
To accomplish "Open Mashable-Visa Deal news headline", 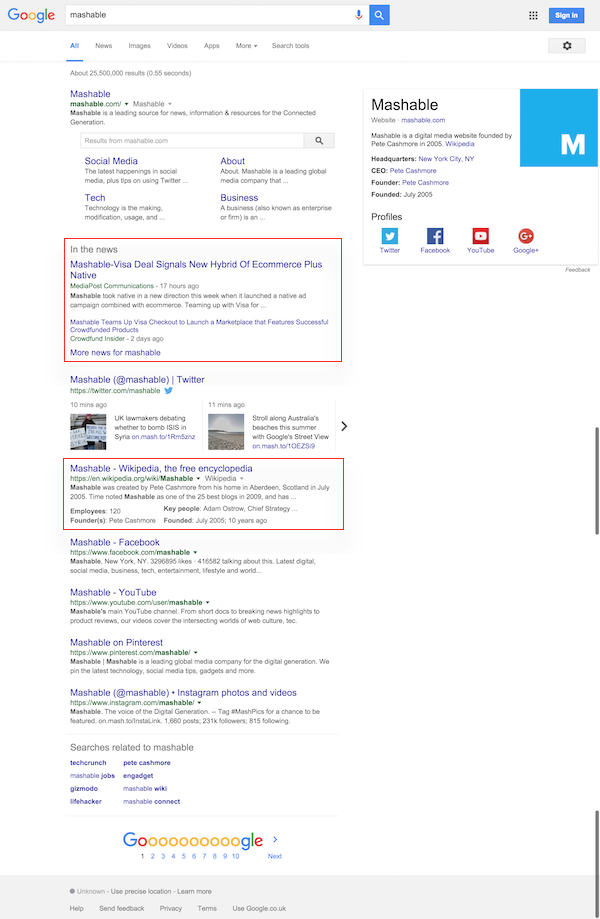I will (x=196, y=270).
